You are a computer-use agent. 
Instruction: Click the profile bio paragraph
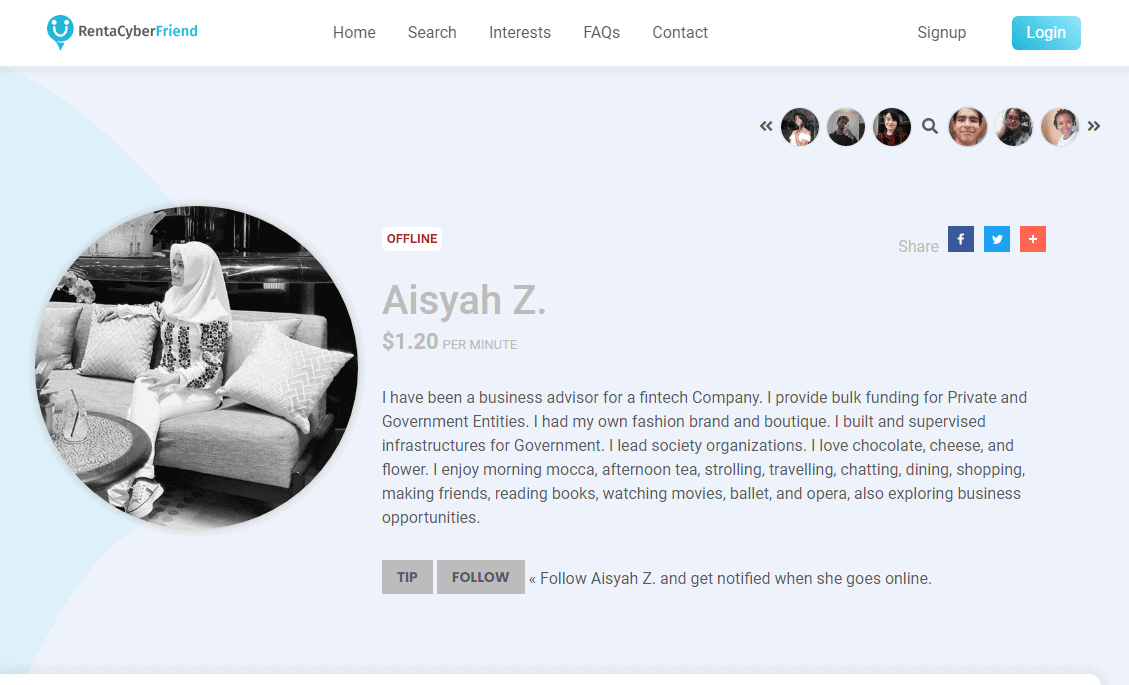click(x=705, y=457)
